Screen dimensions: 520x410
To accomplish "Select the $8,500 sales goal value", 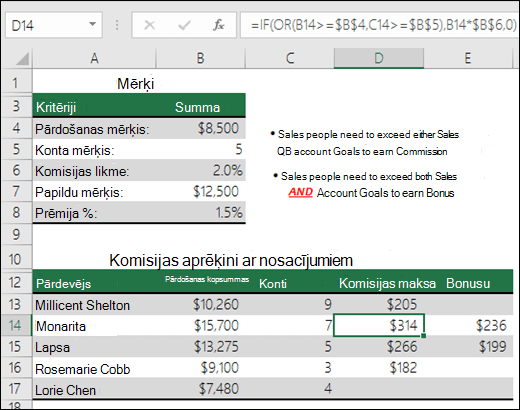I will 200,128.
